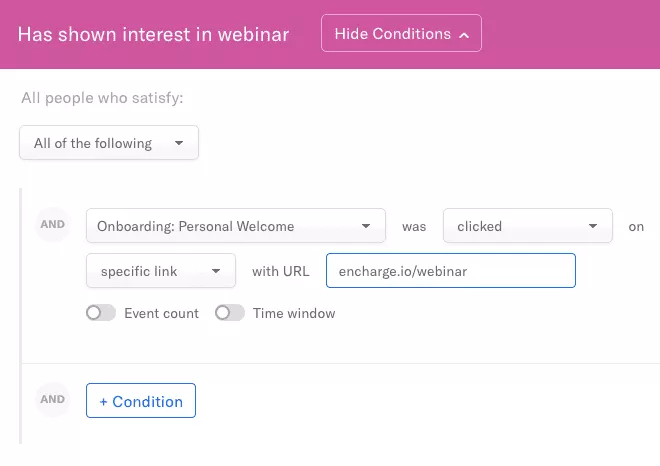This screenshot has width=660, height=466.
Task: Add a new condition with '+ Condition'
Action: (x=141, y=401)
